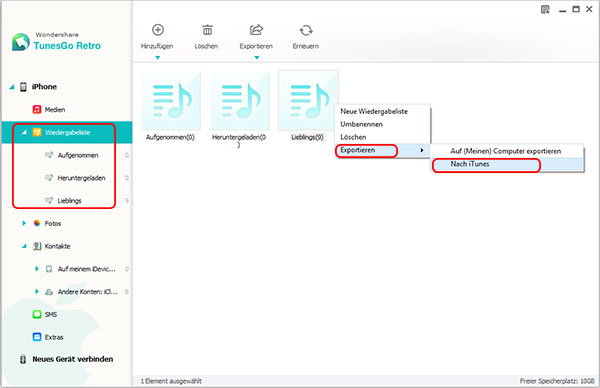Click the Aufgenommen playlist icon in sidebar
The width and height of the screenshot is (600, 388).
pos(49,155)
